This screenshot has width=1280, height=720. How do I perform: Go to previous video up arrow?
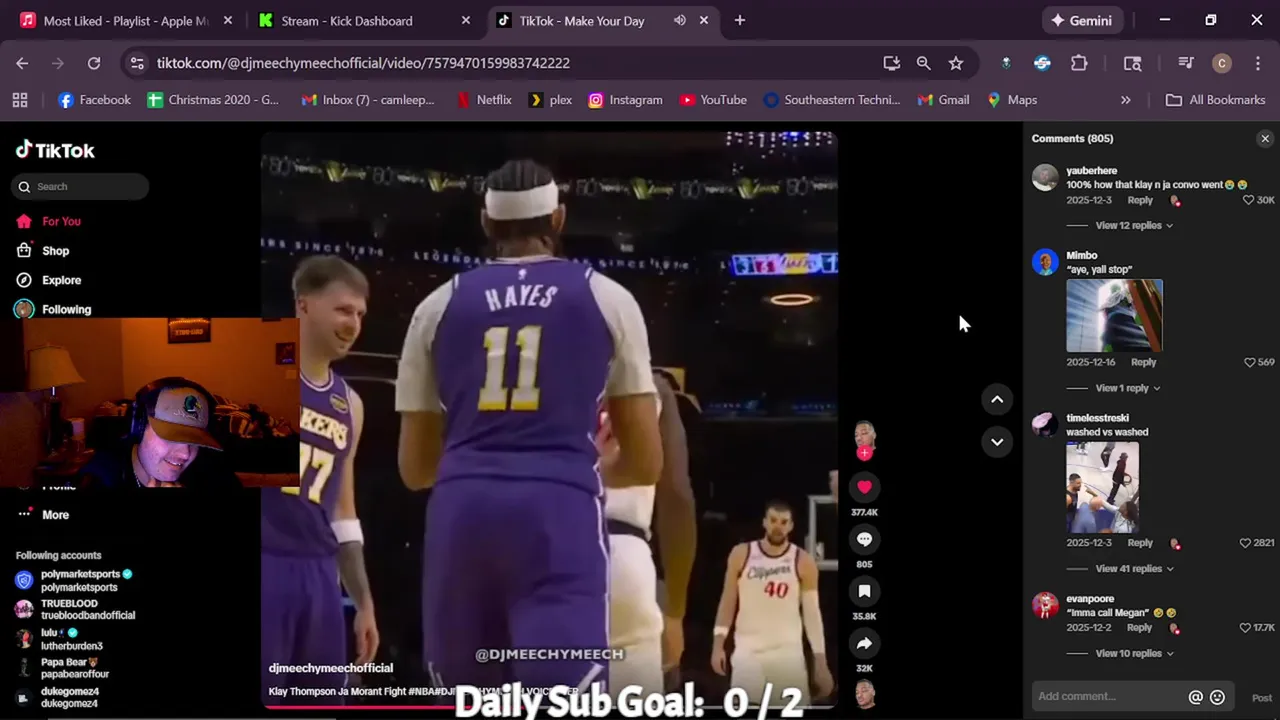coord(997,399)
